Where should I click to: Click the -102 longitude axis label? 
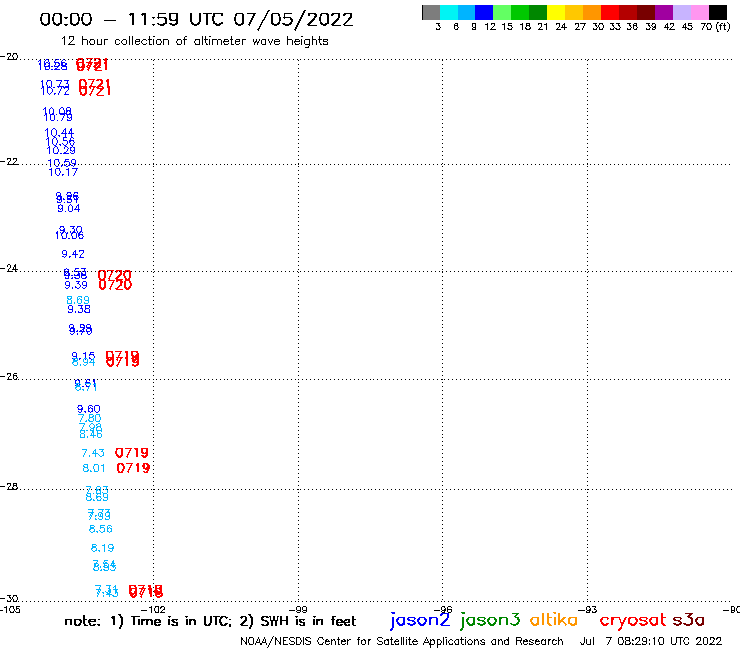(x=153, y=609)
